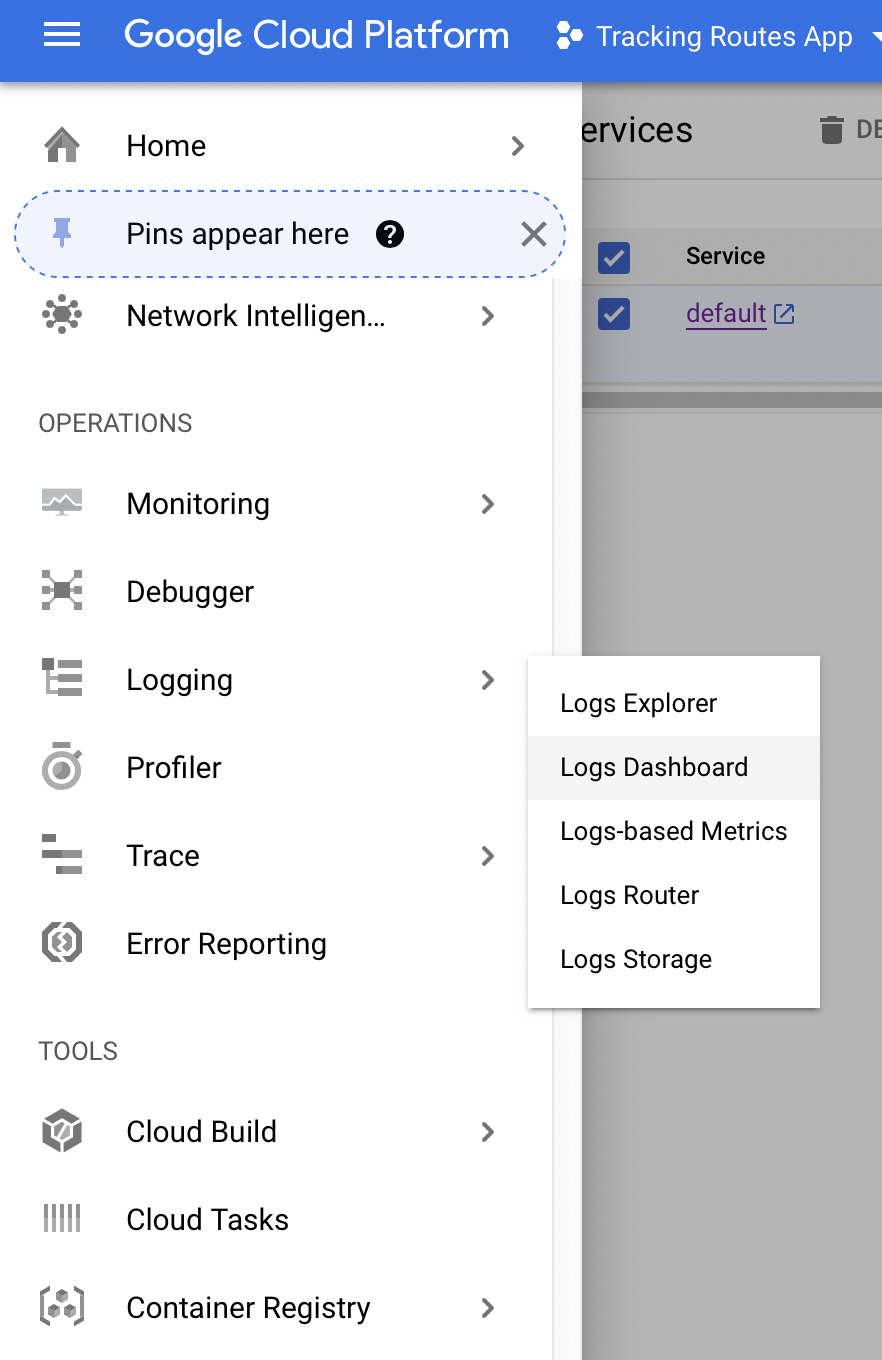This screenshot has width=882, height=1360.
Task: Click the Trace icon
Action: [x=62, y=856]
